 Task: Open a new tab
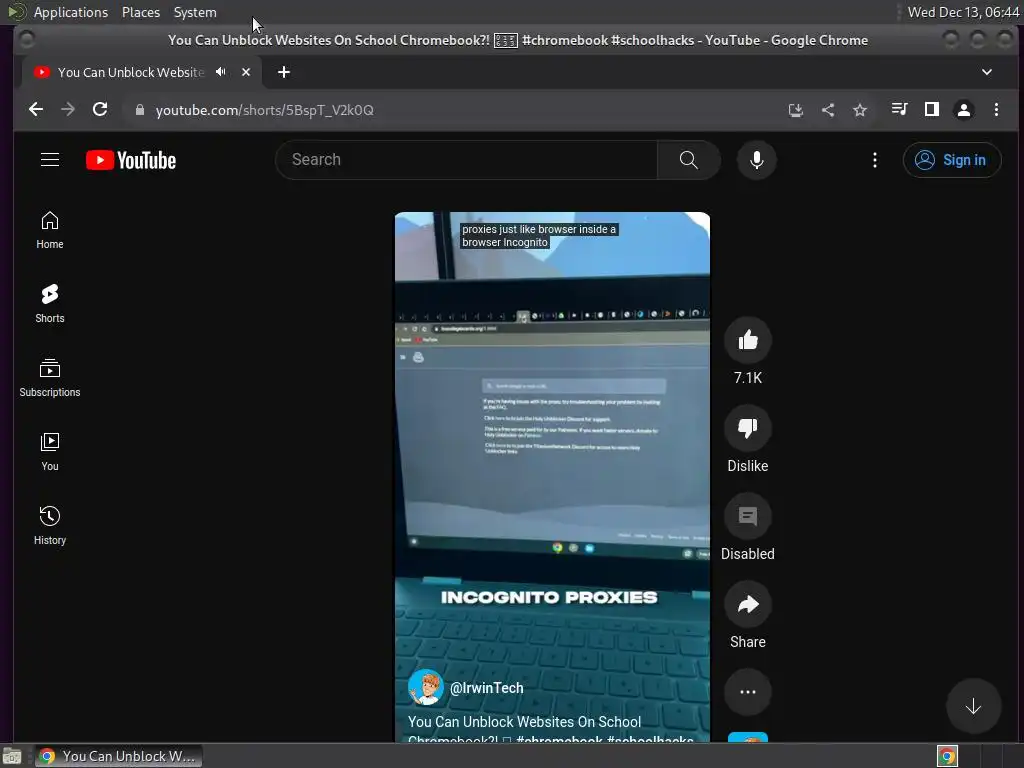[x=283, y=72]
